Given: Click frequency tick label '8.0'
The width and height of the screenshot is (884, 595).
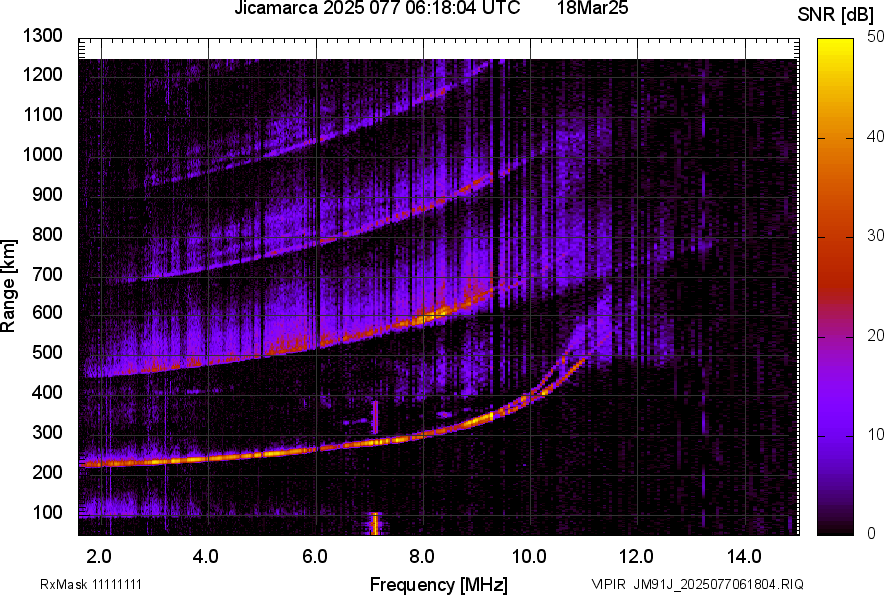Looking at the screenshot, I should (422, 557).
